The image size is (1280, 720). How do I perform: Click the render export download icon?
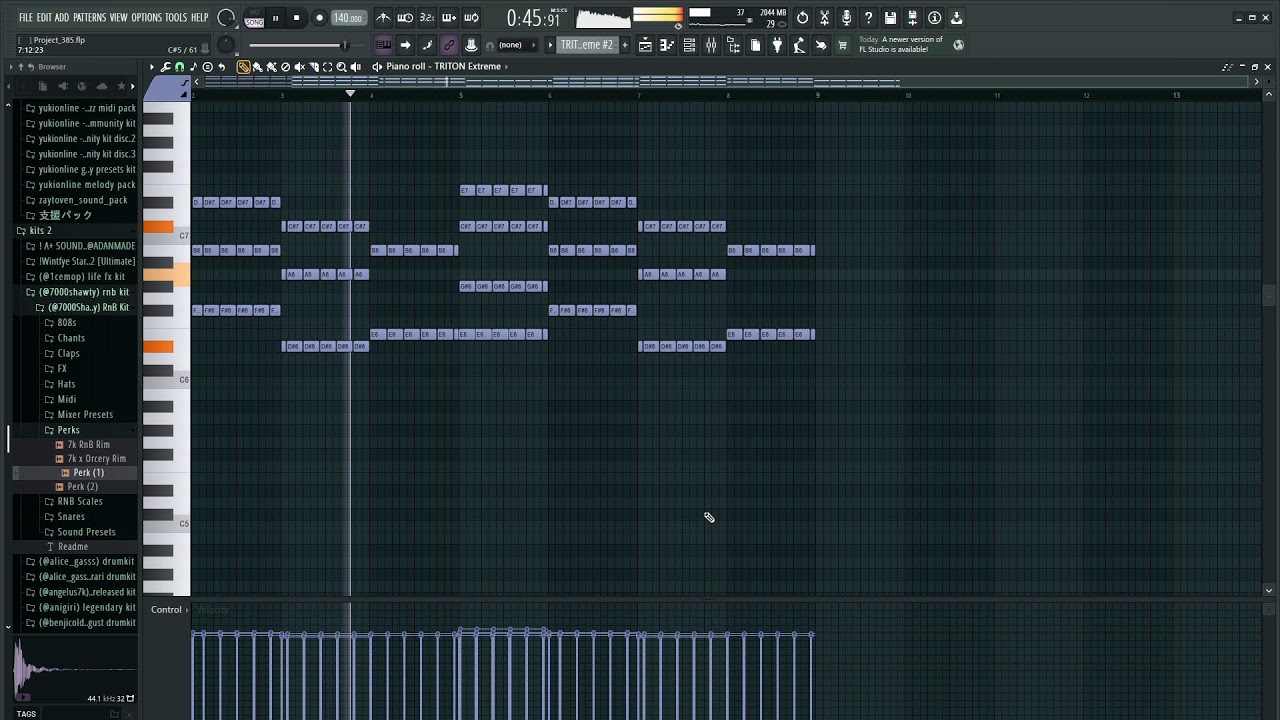tap(956, 18)
